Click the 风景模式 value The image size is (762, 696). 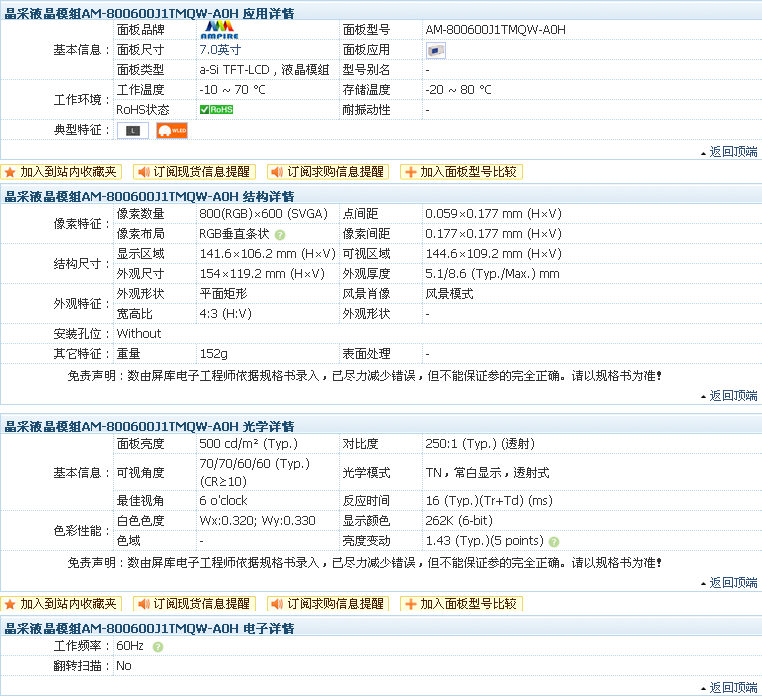[x=450, y=294]
